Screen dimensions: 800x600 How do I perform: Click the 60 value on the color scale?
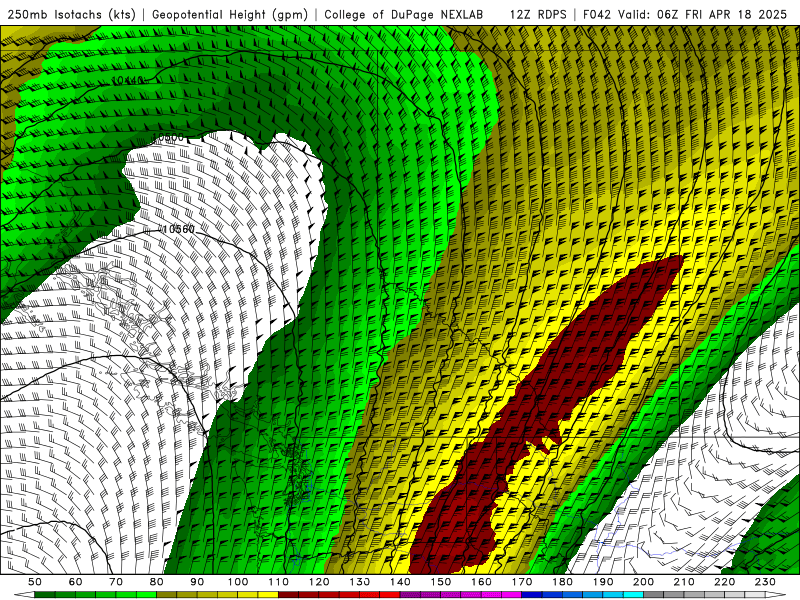tap(75, 582)
